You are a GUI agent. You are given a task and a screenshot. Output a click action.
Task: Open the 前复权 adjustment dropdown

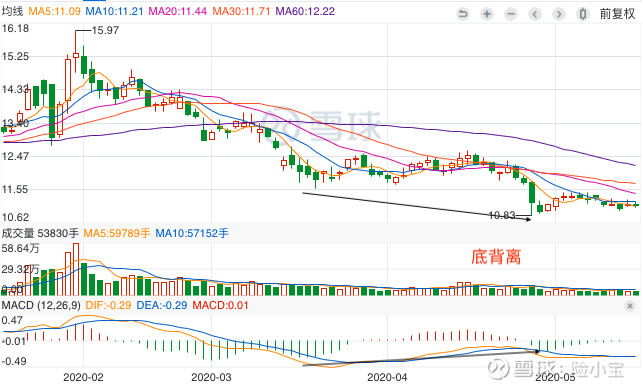click(x=617, y=14)
